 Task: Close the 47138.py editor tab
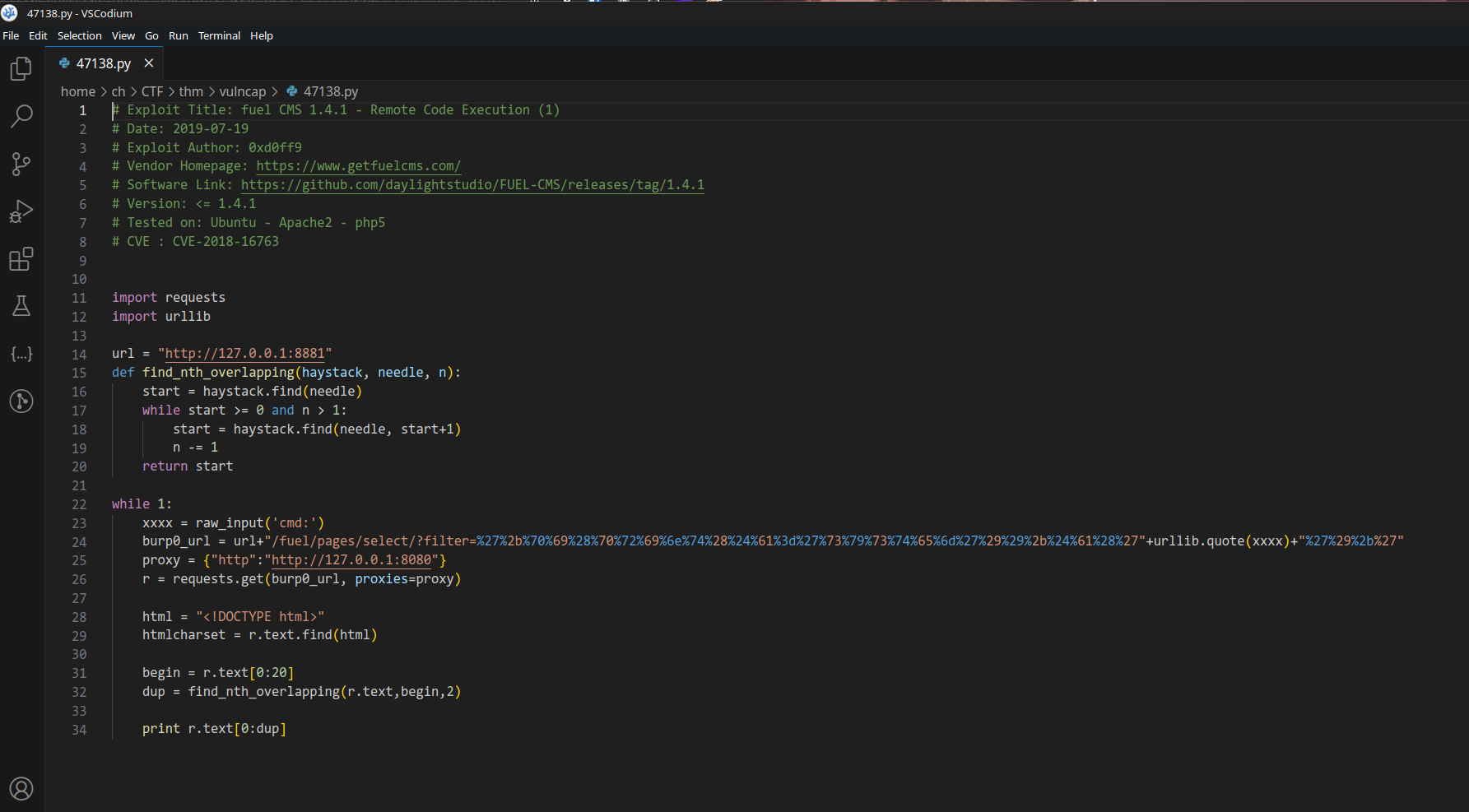pos(149,63)
